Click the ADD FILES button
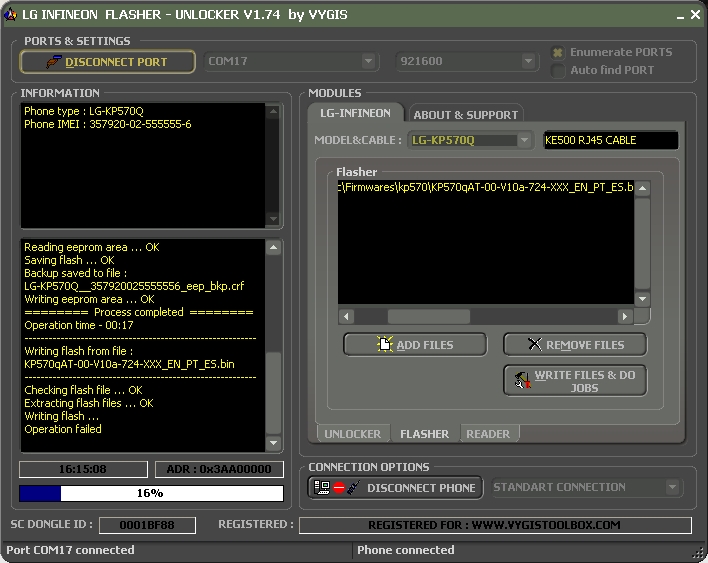 click(415, 344)
